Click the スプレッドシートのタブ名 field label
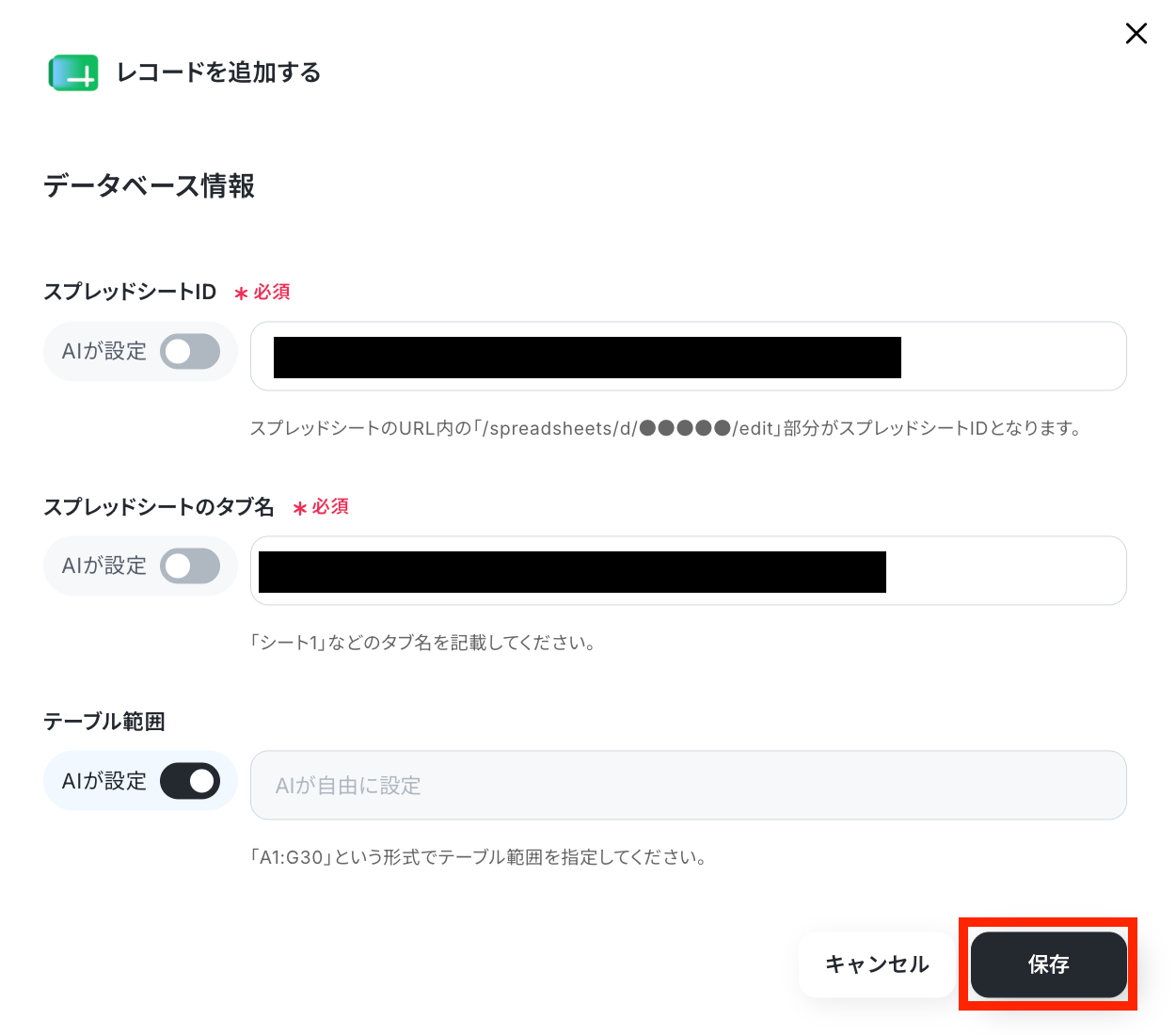 pyautogui.click(x=159, y=506)
